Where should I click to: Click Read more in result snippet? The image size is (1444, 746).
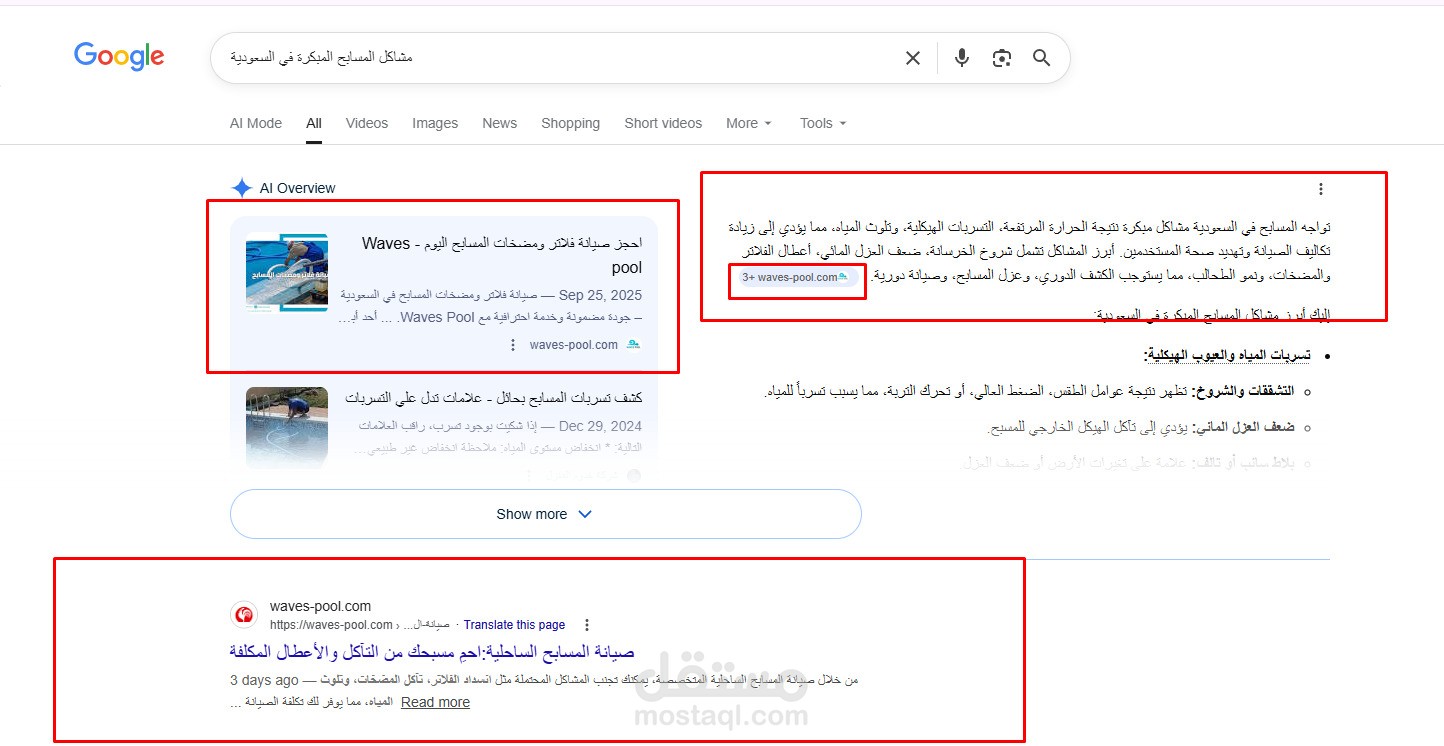[435, 702]
